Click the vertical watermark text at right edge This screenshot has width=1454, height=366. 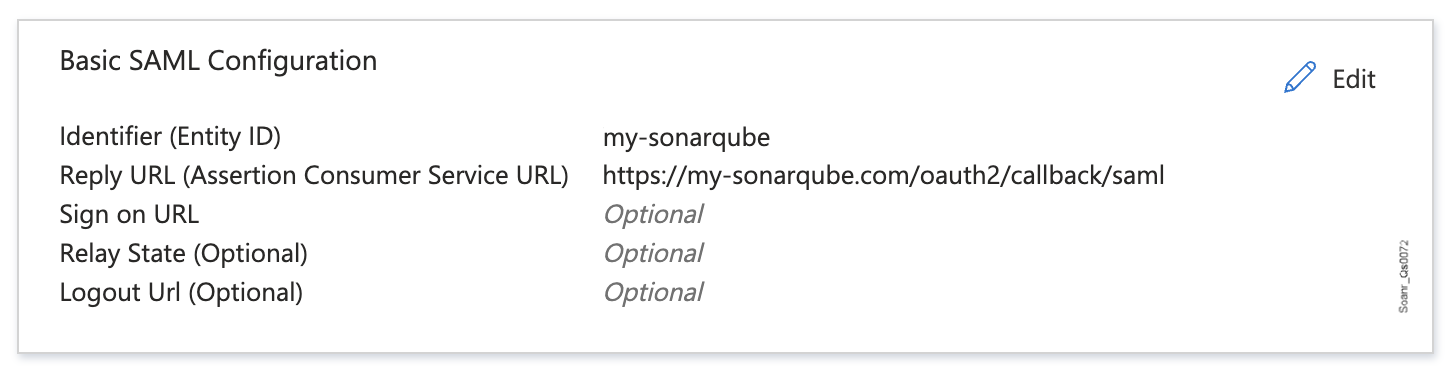pyautogui.click(x=1404, y=277)
